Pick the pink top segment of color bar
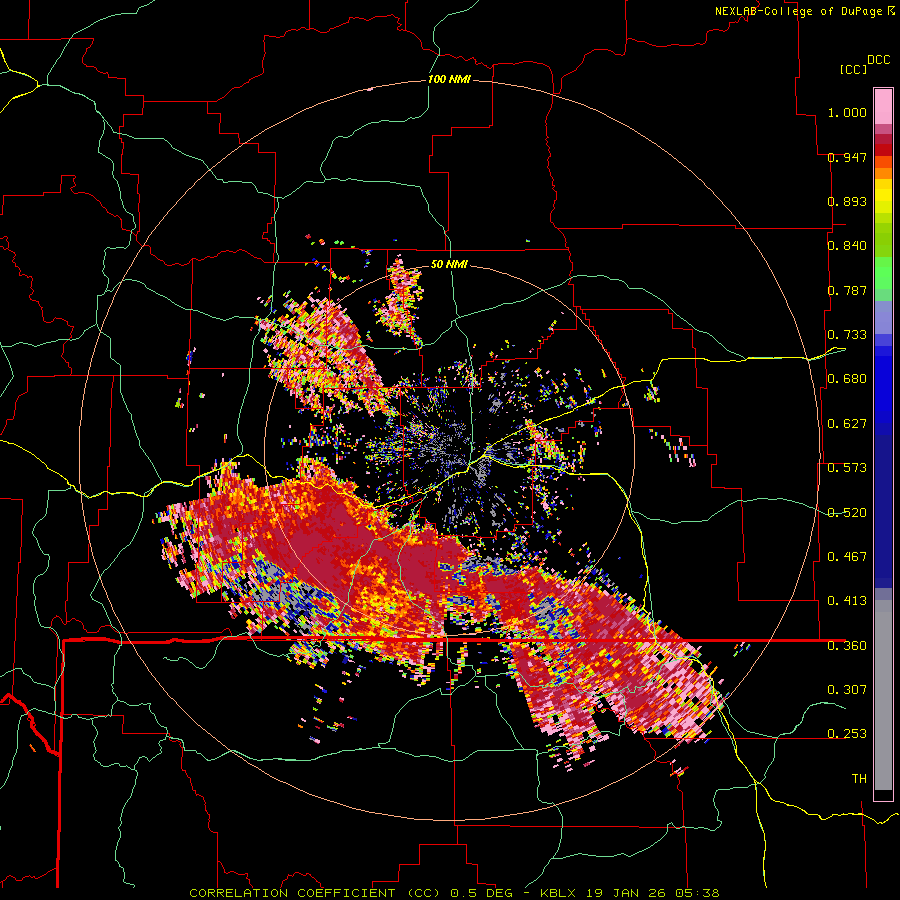900x900 pixels. [883, 107]
